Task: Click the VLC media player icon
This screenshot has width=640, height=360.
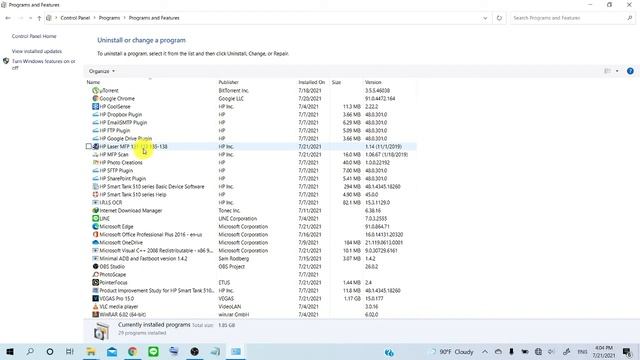Action: pyautogui.click(x=96, y=307)
